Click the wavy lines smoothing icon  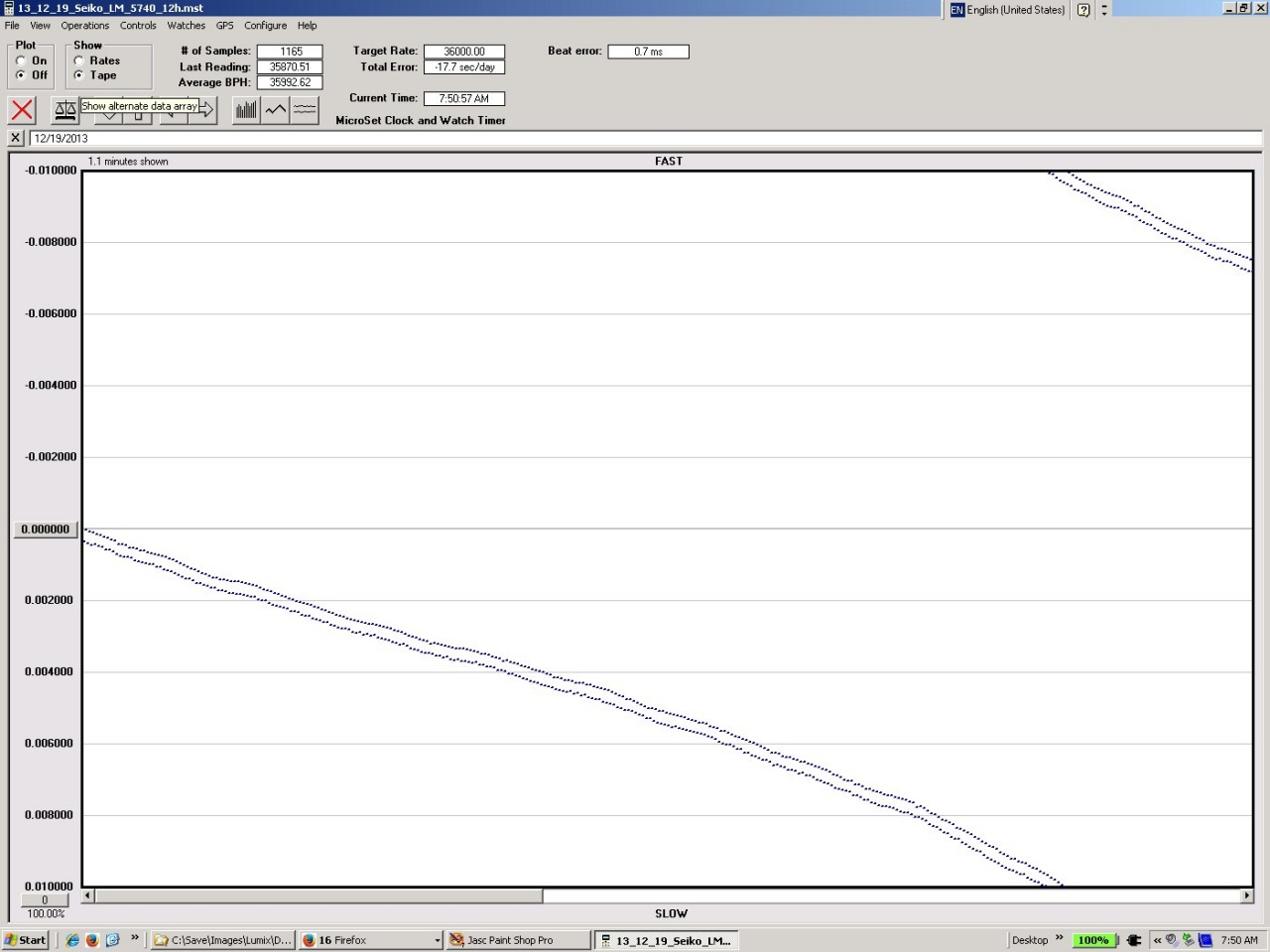click(x=305, y=110)
